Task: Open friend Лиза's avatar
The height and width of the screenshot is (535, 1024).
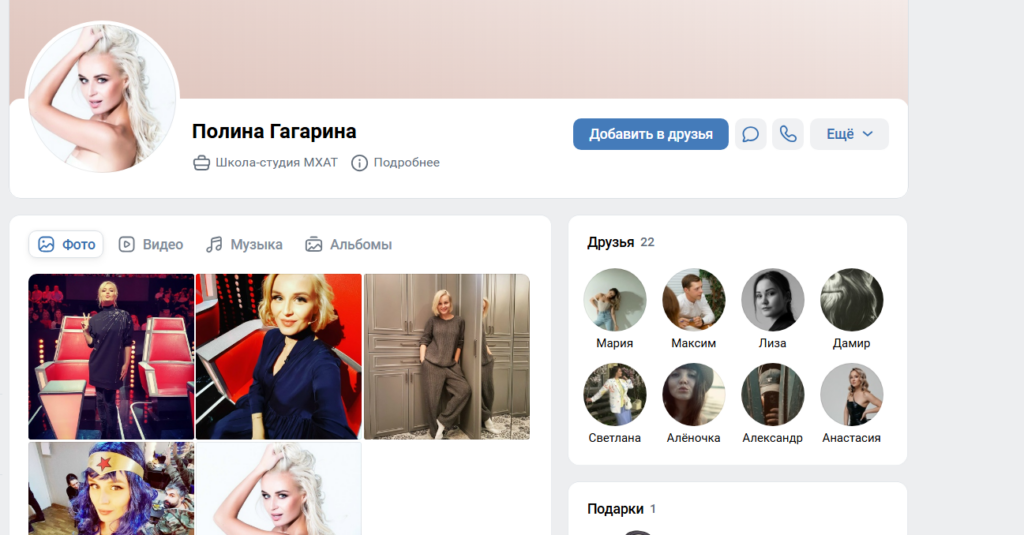Action: pyautogui.click(x=773, y=300)
